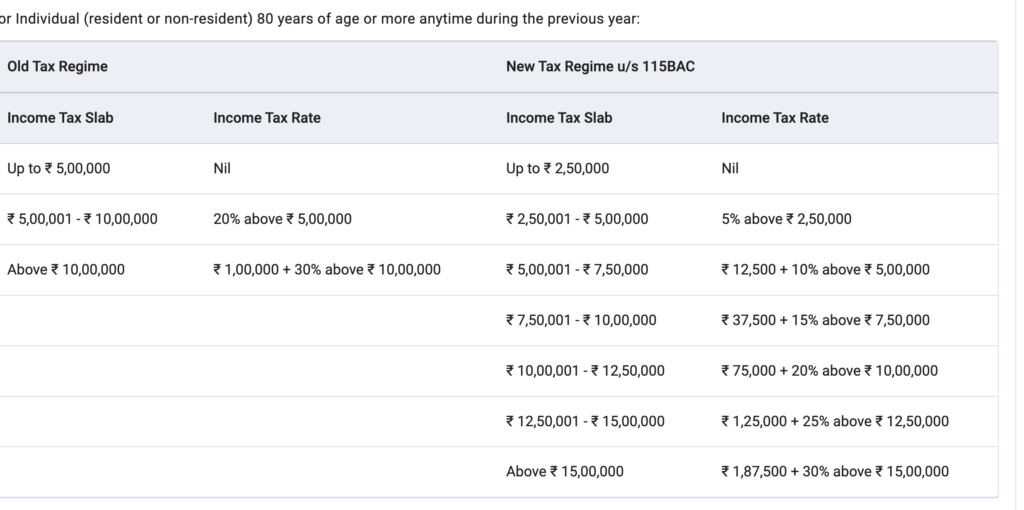Click the Up to ₹ 5,00,000 slab cell

59,168
